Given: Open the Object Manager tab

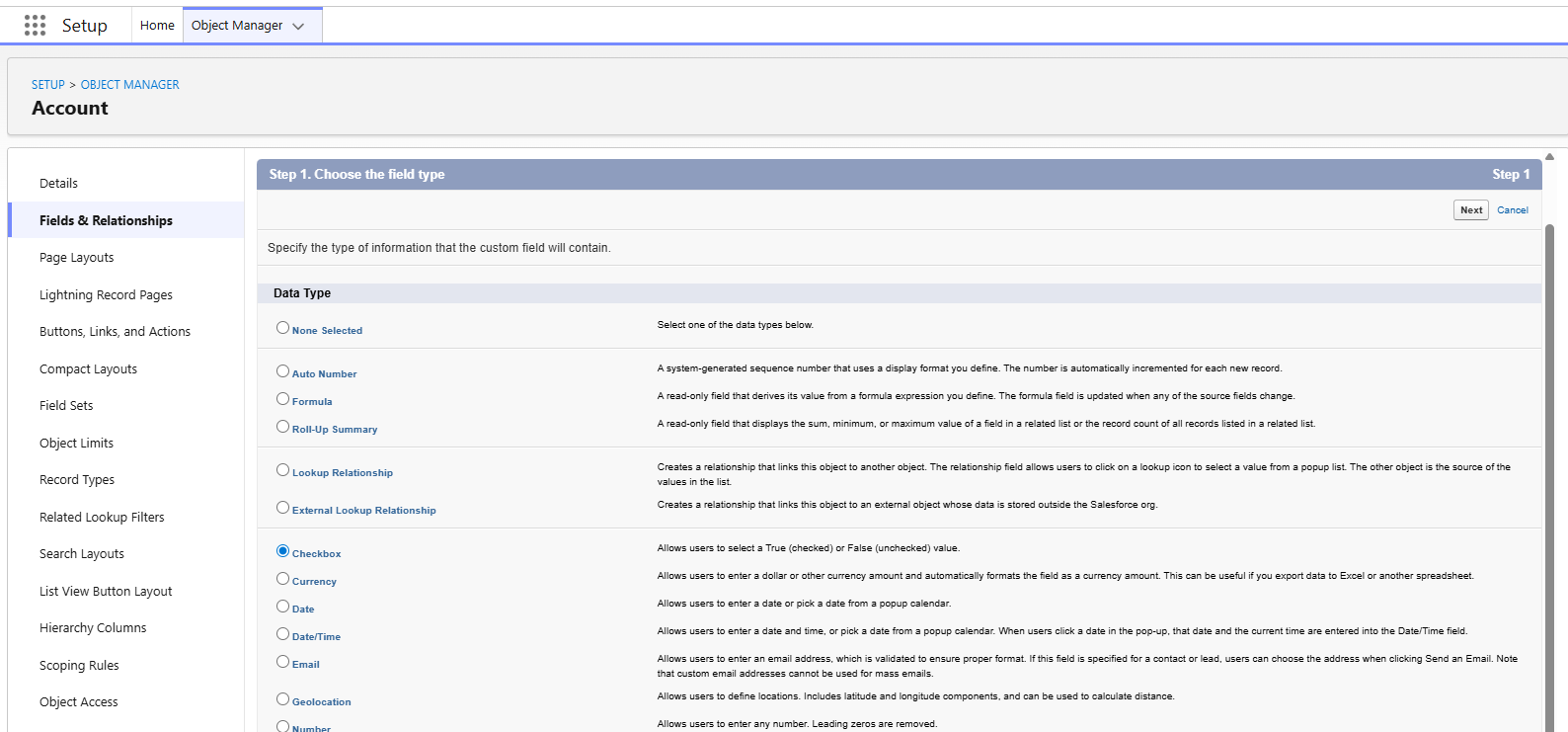Looking at the screenshot, I should click(237, 26).
